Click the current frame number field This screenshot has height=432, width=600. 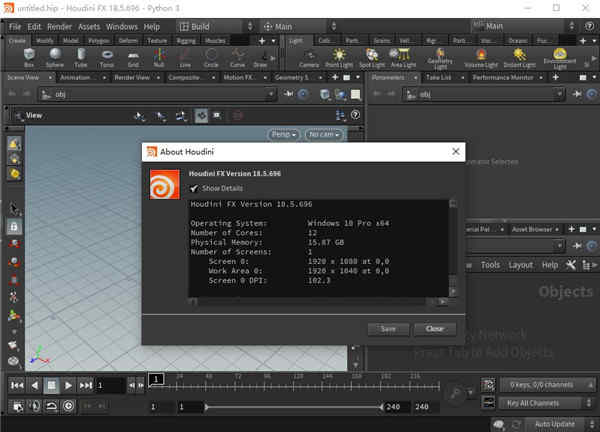coord(109,385)
